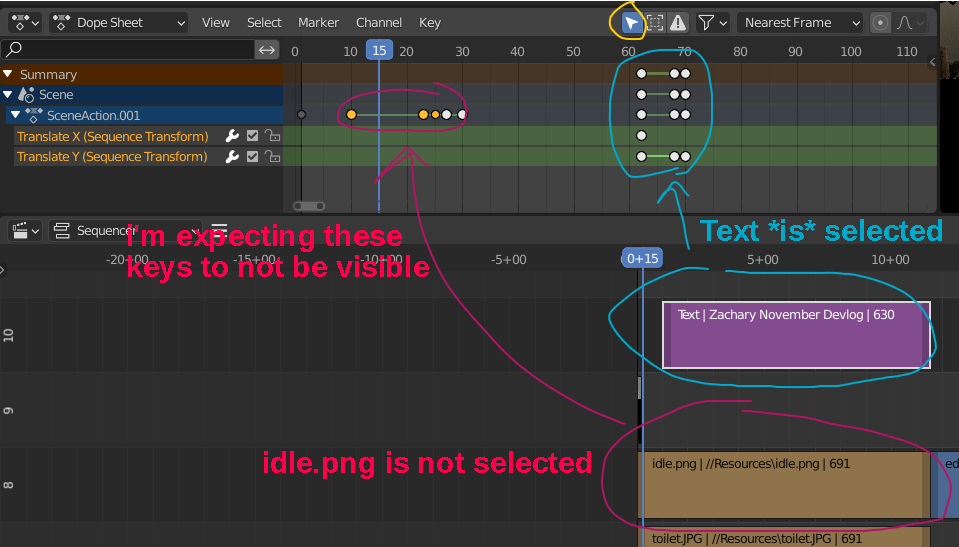Image resolution: width=959 pixels, height=547 pixels.
Task: Toggle Show Hidden dashed-box icon
Action: point(654,23)
